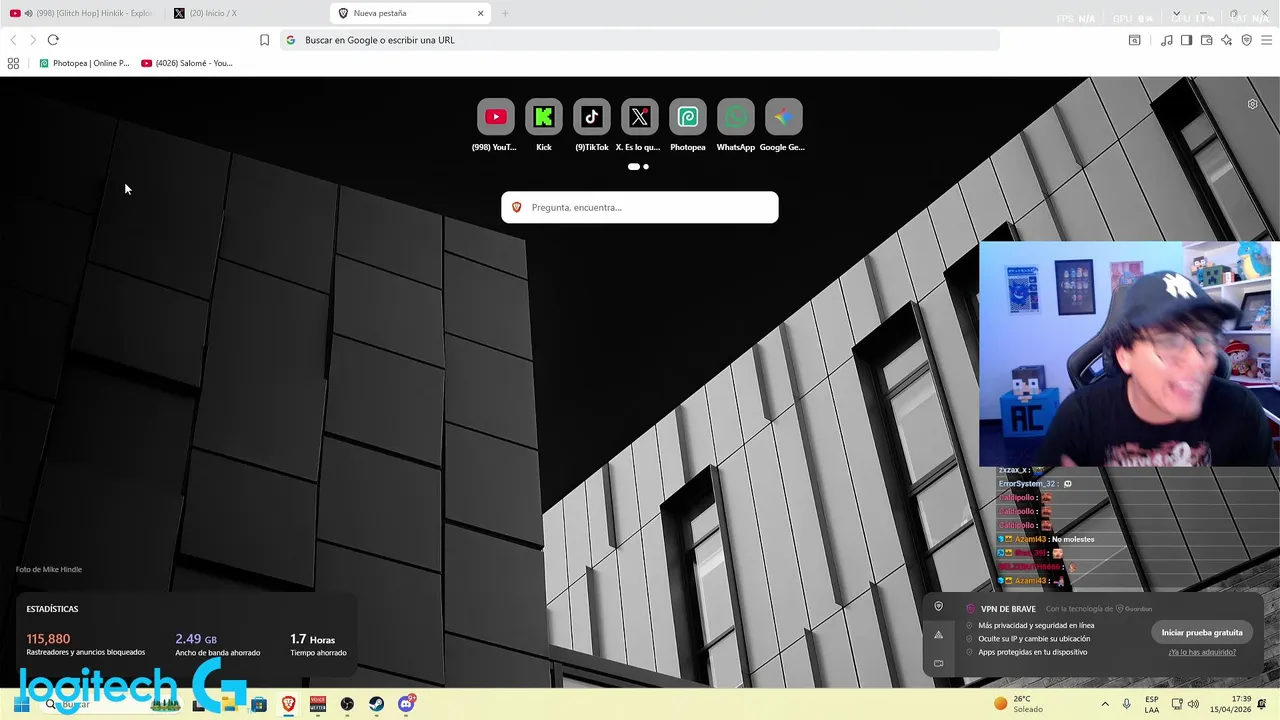The width and height of the screenshot is (1280, 720).
Task: Click the bookmark icon beside the address bar
Action: (x=264, y=40)
